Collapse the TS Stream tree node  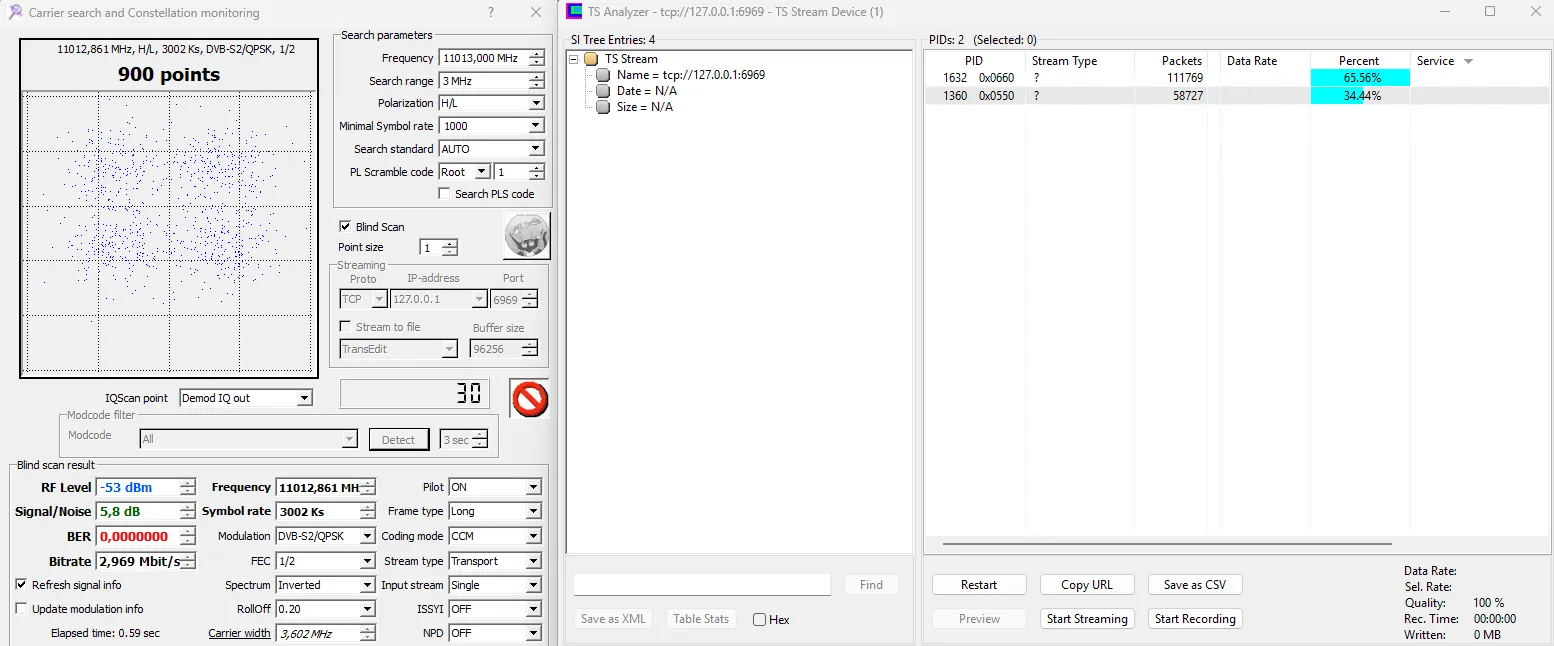pyautogui.click(x=575, y=59)
